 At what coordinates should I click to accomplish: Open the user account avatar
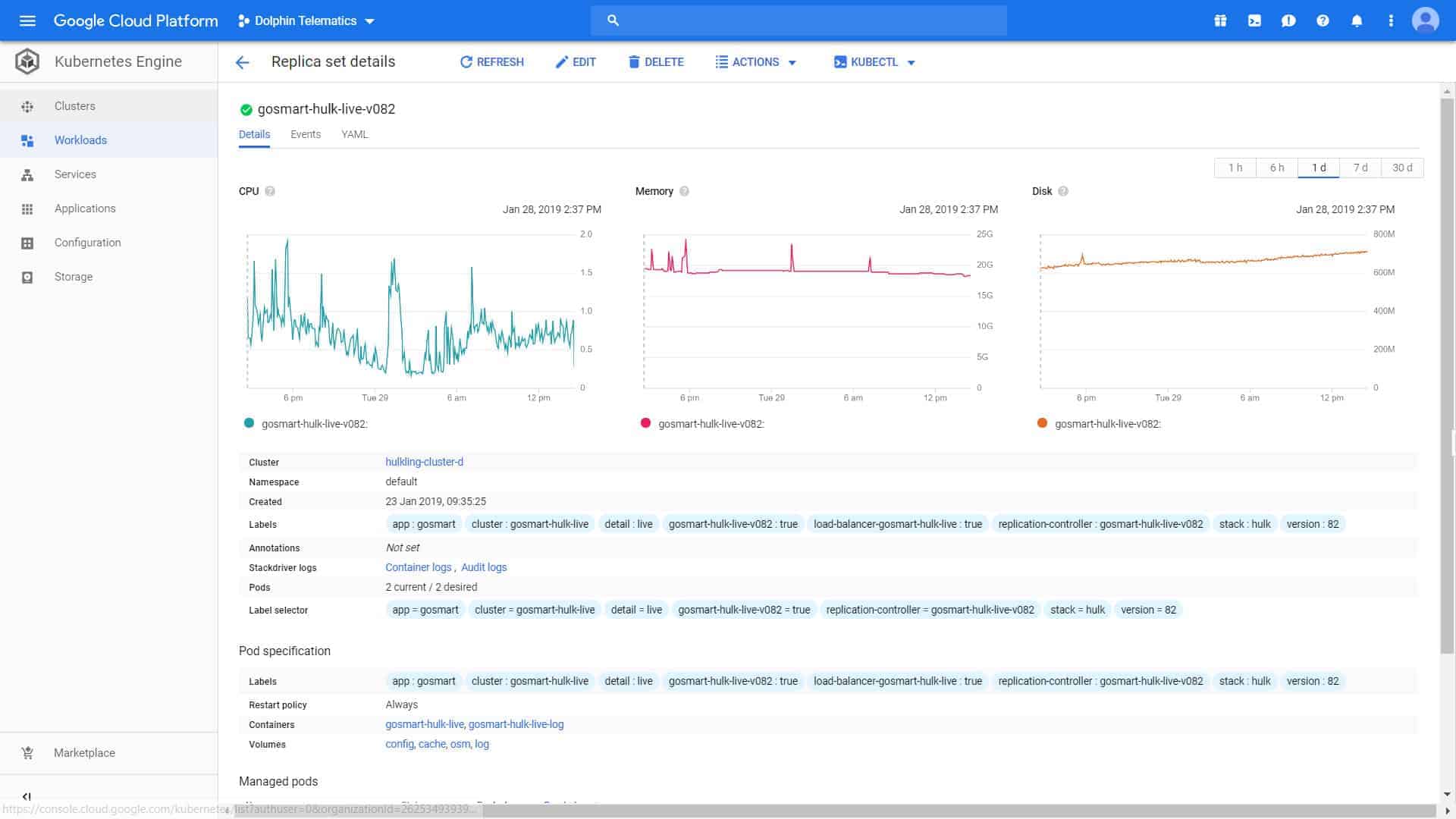coord(1425,20)
